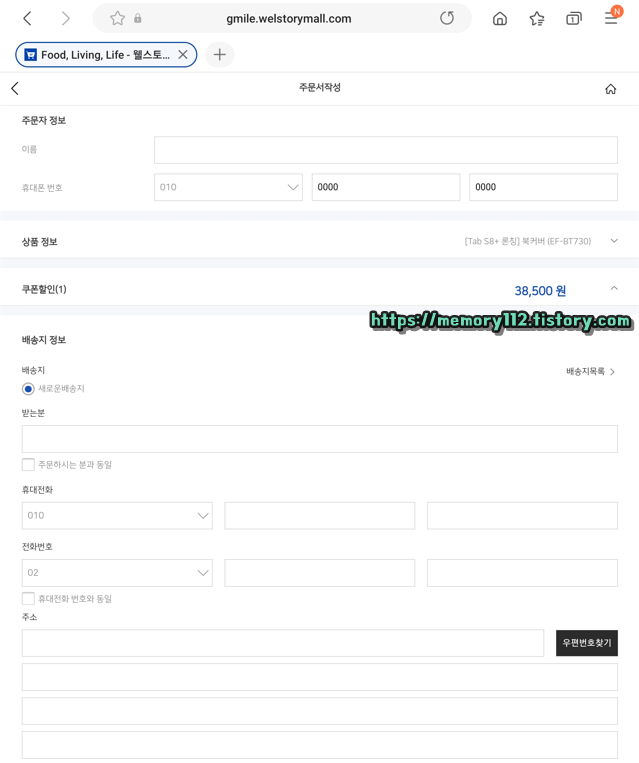Go back from the 주문서작성 page
Image resolution: width=639 pixels, height=763 pixels.
[15, 89]
